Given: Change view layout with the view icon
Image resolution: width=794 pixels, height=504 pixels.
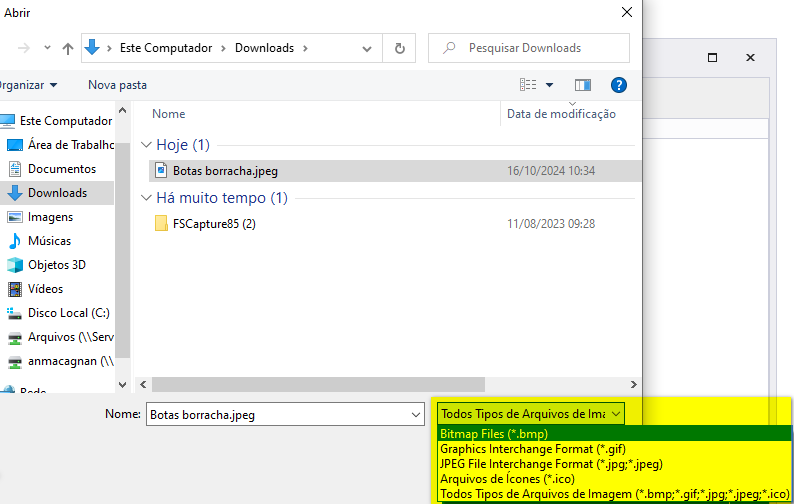Looking at the screenshot, I should (528, 85).
